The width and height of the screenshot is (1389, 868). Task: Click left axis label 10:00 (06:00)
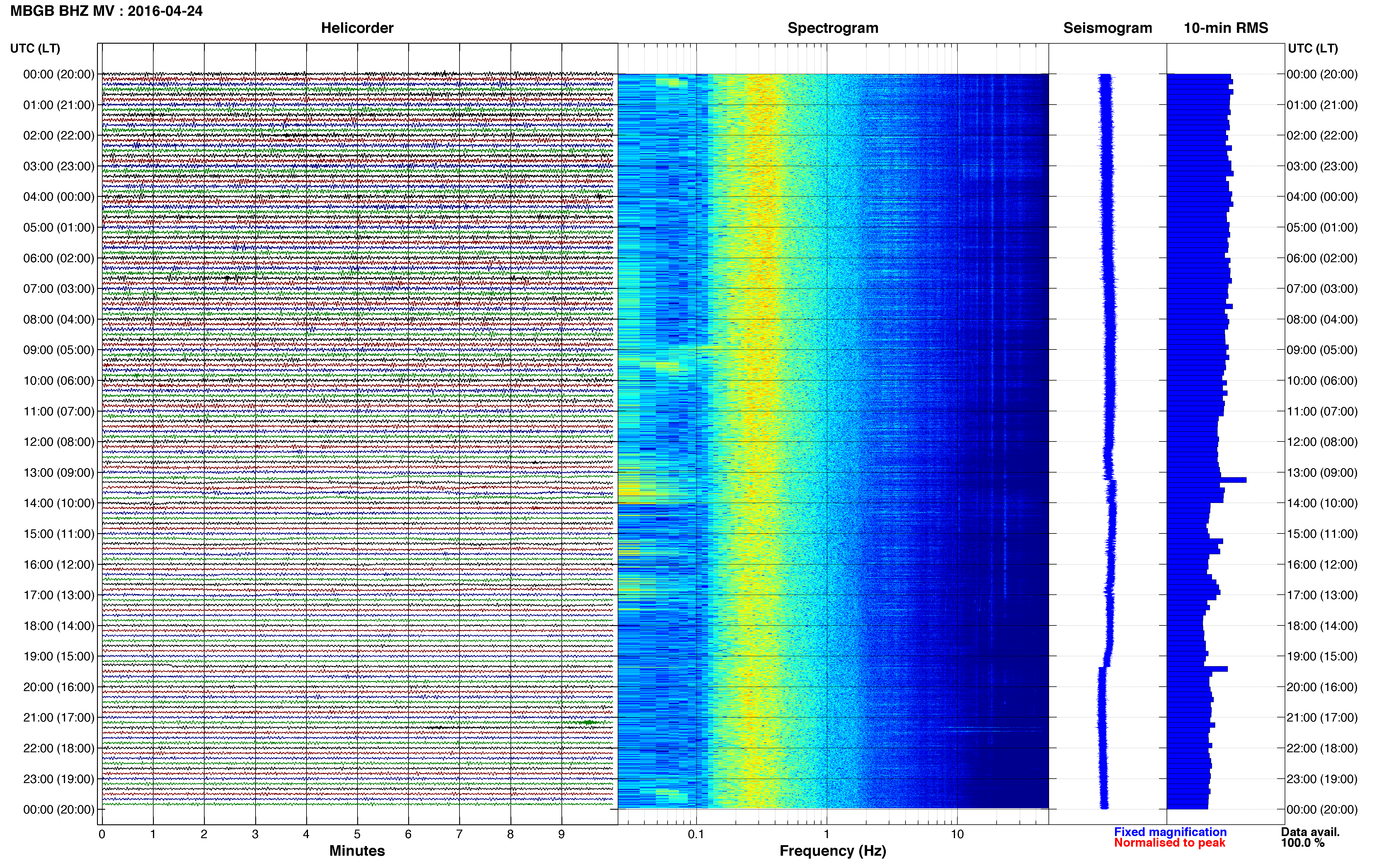(x=59, y=381)
